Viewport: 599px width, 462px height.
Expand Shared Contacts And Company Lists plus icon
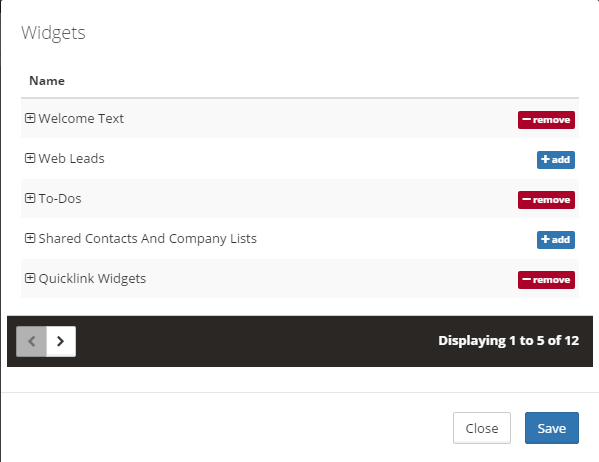(30, 238)
